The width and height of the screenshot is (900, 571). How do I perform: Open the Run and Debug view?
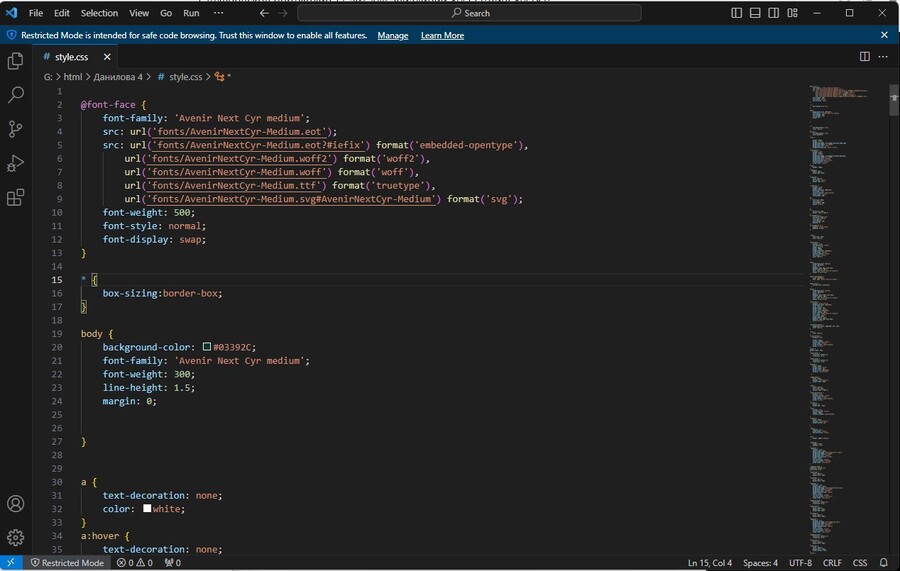click(15, 163)
